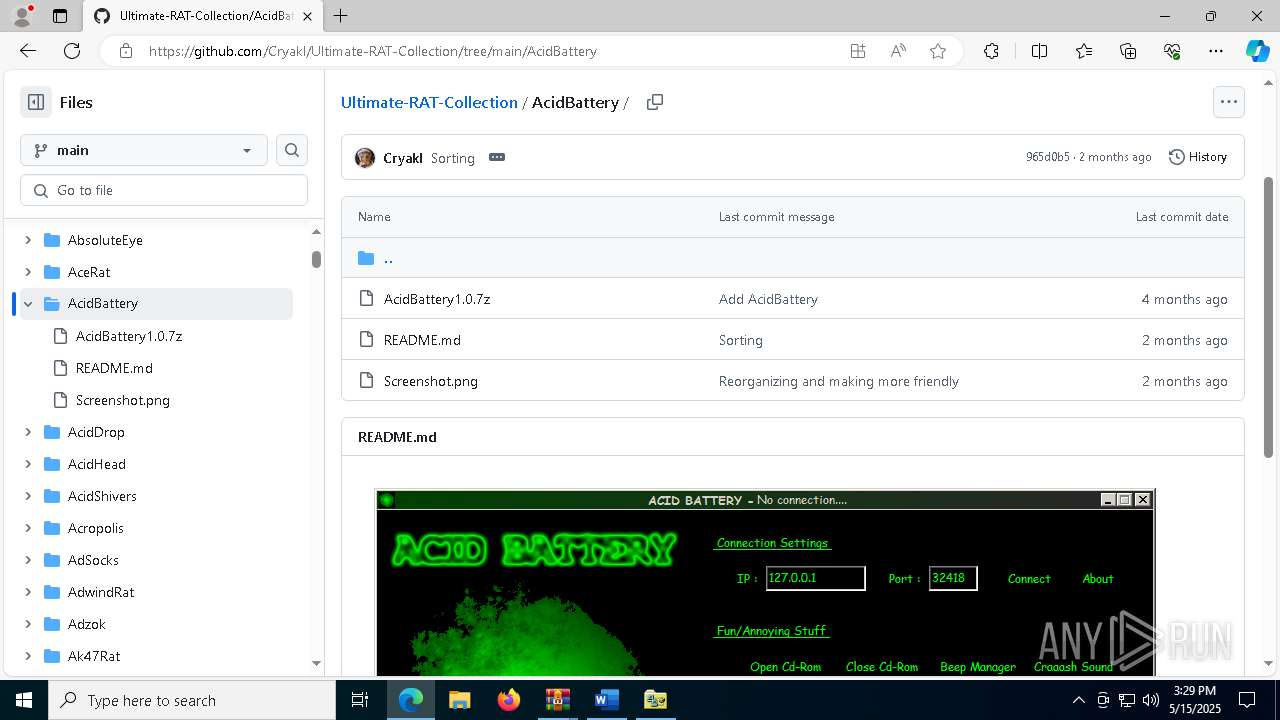Click the Acid Battery screenshot image
Image resolution: width=1280 pixels, height=720 pixels.
pos(765,582)
